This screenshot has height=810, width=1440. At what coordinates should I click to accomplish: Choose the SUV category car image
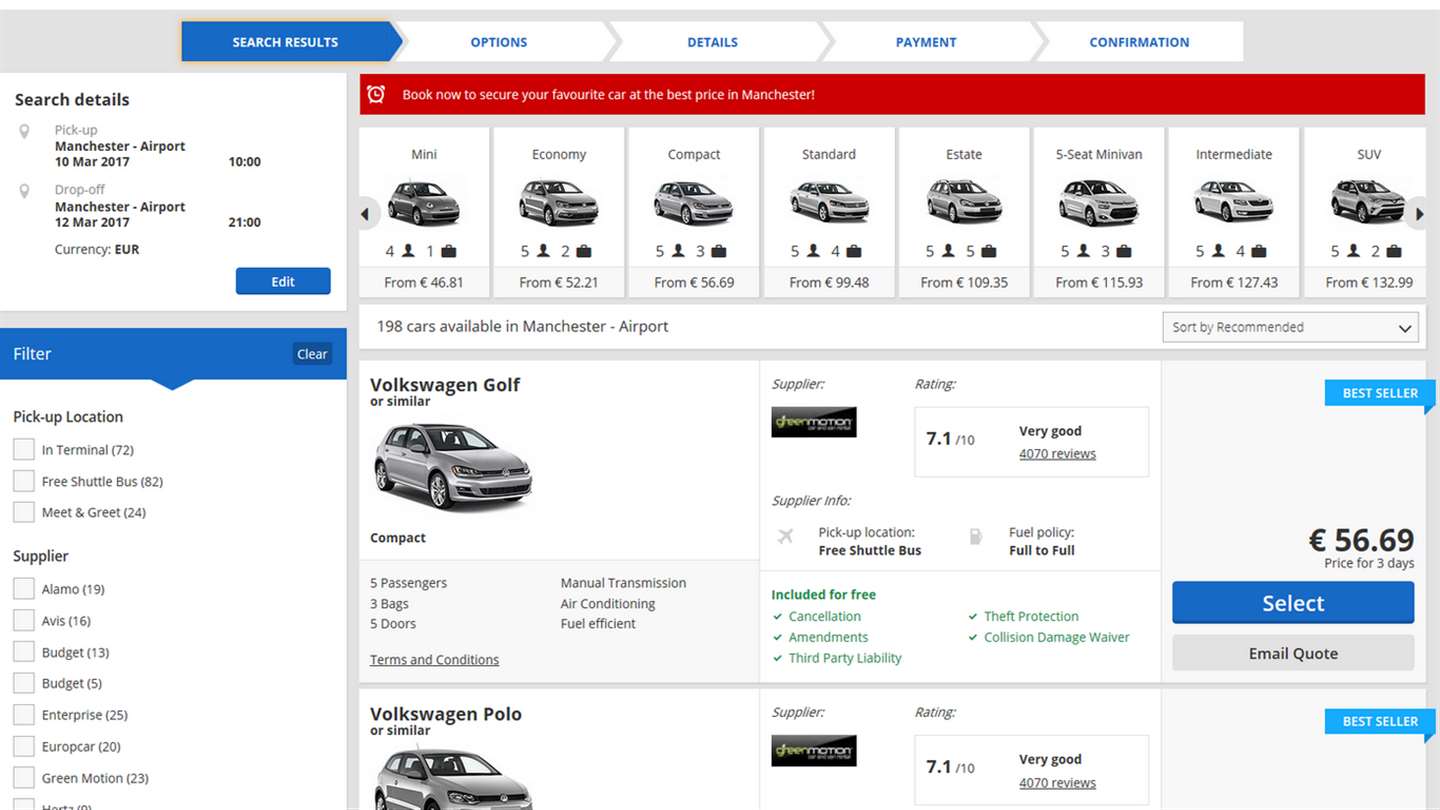click(x=1368, y=202)
